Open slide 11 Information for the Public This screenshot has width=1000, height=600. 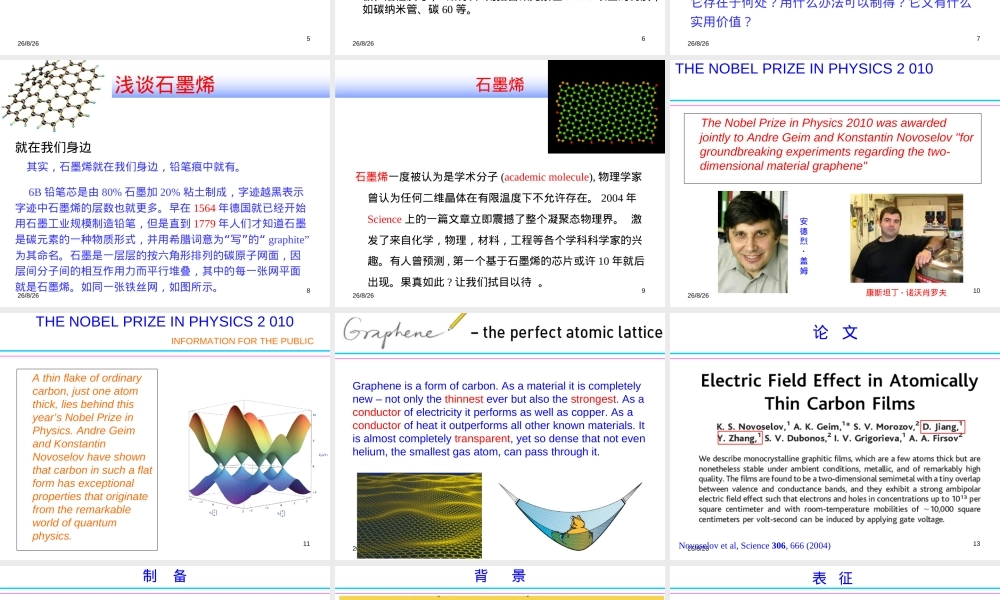(165, 436)
